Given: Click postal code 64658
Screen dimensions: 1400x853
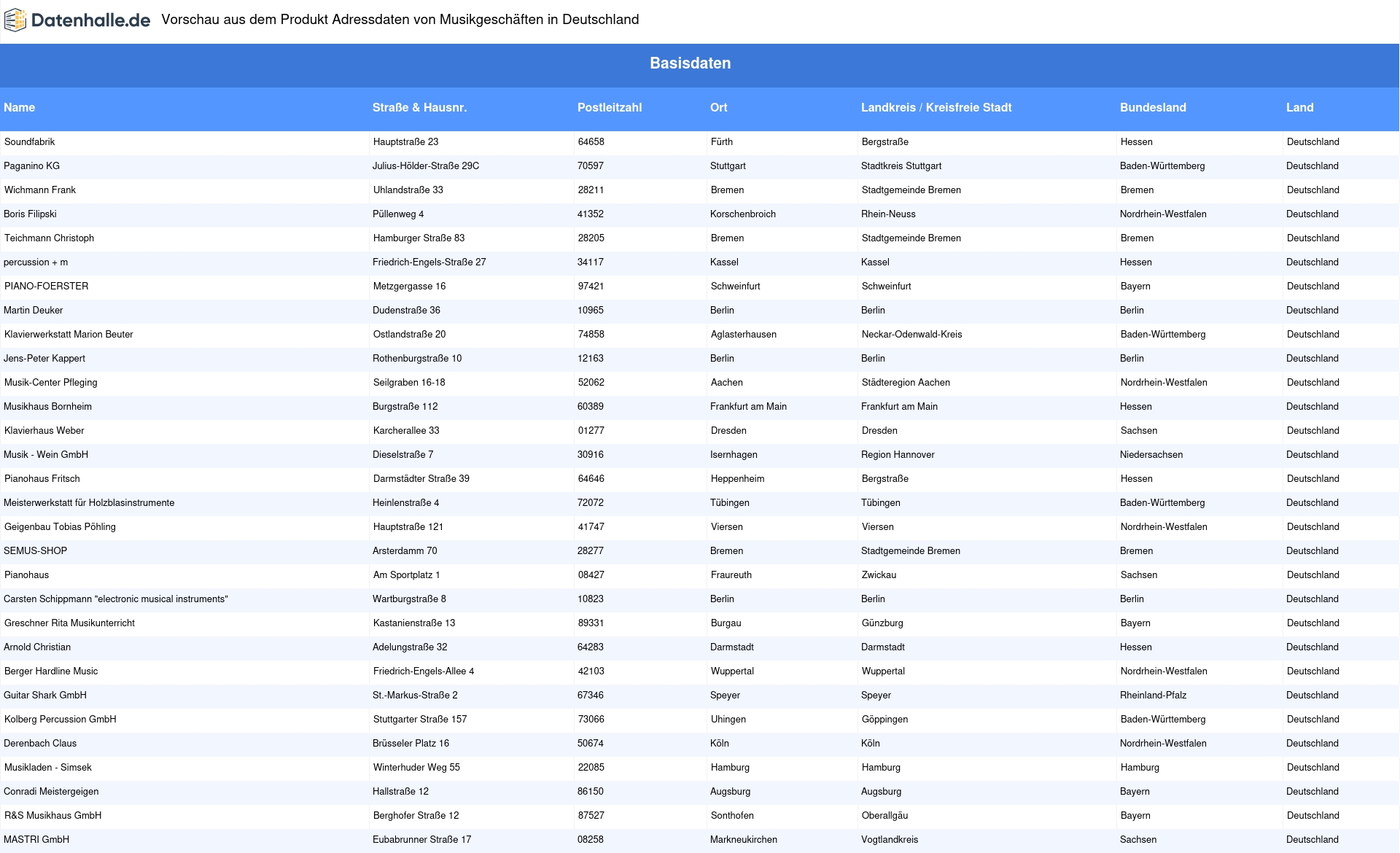Looking at the screenshot, I should tap(591, 142).
